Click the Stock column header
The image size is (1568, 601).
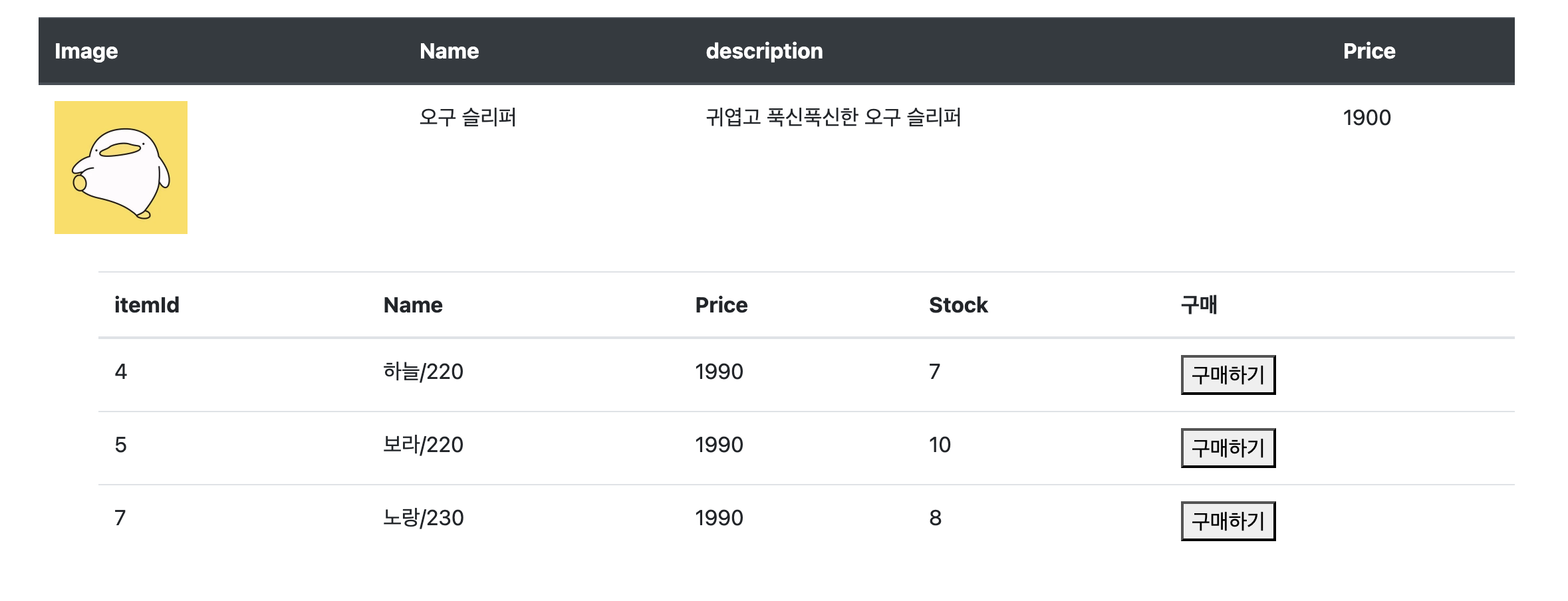click(x=958, y=305)
